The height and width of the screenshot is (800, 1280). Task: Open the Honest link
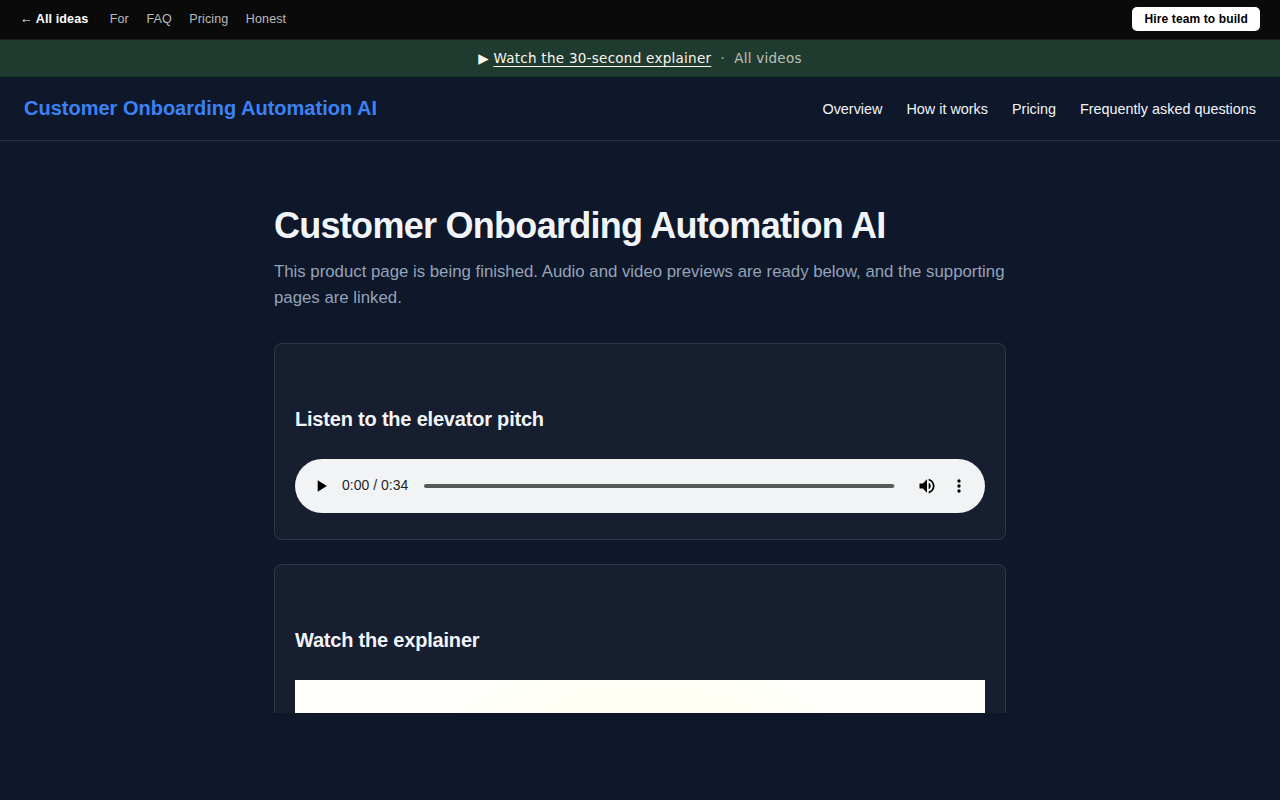coord(266,19)
